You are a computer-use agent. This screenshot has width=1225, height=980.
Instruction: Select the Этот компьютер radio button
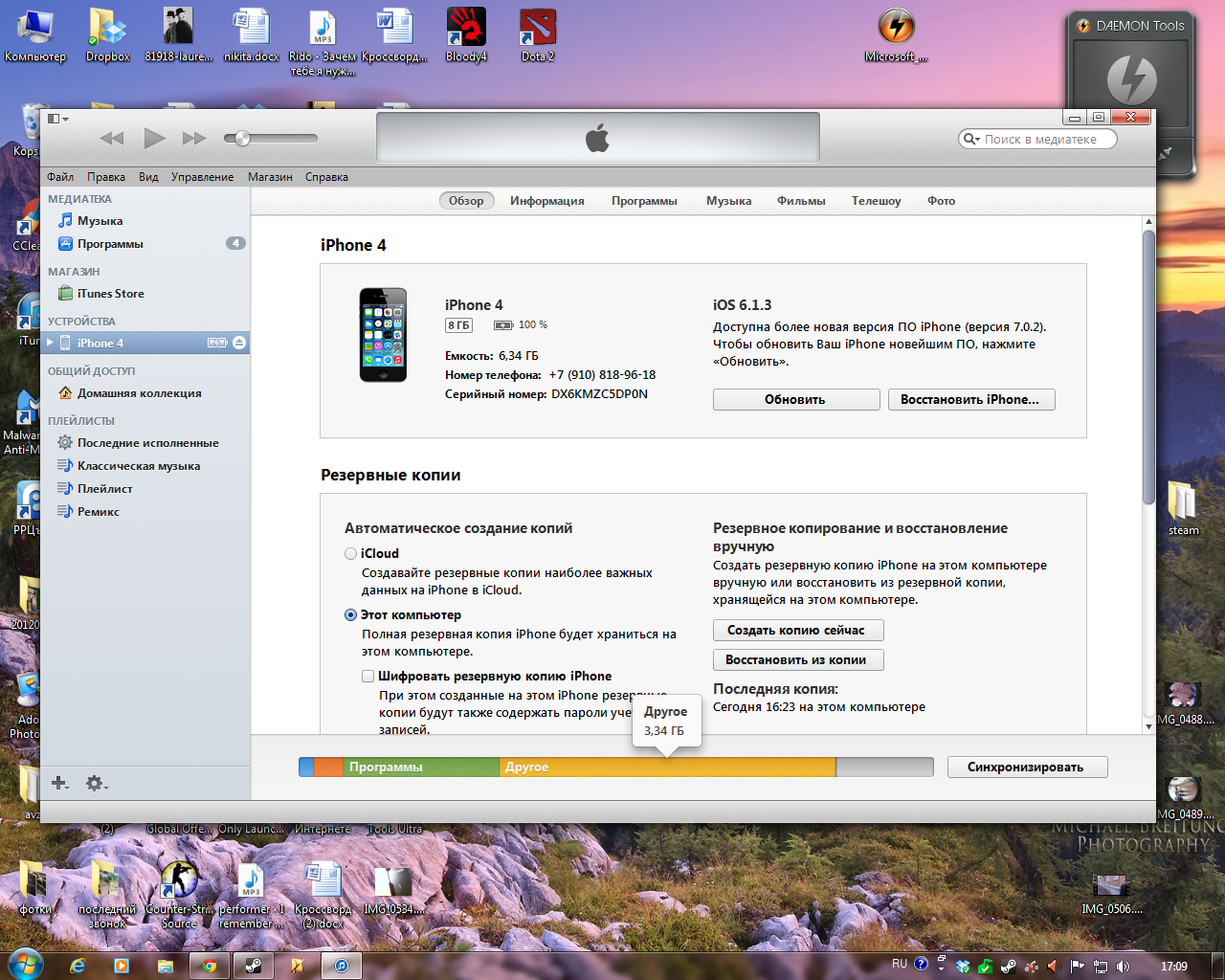click(350, 614)
